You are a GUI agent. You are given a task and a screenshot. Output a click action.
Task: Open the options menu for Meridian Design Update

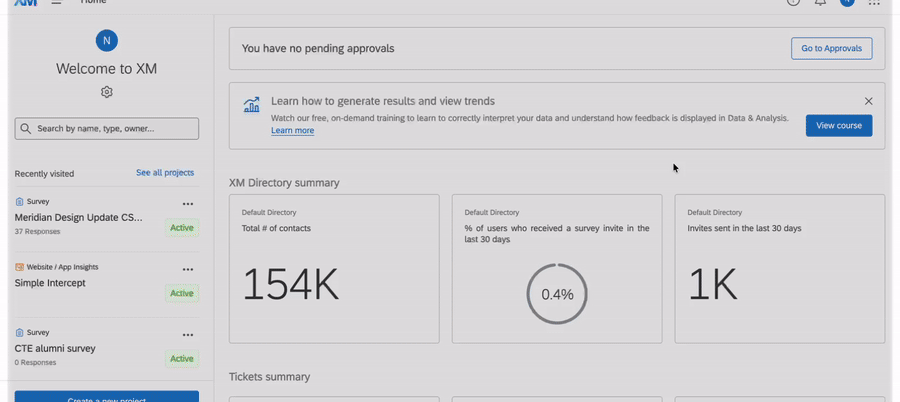point(188,204)
